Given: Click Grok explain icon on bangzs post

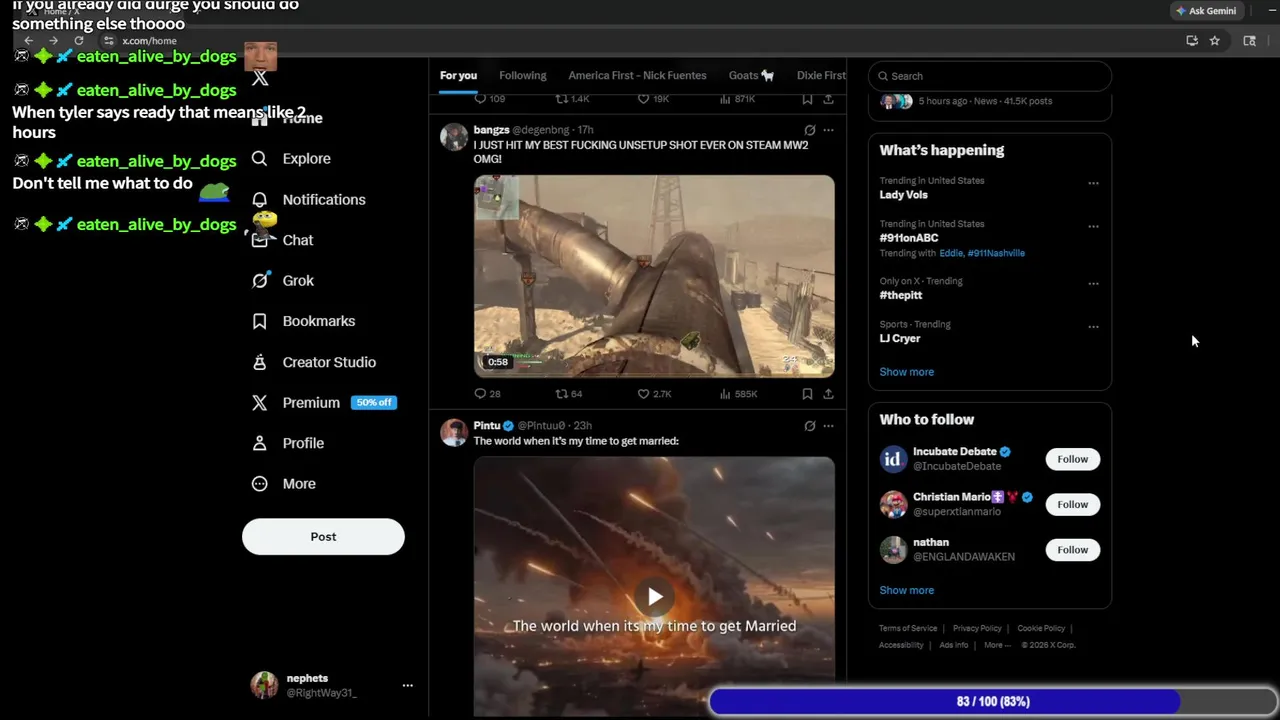Looking at the screenshot, I should [809, 130].
